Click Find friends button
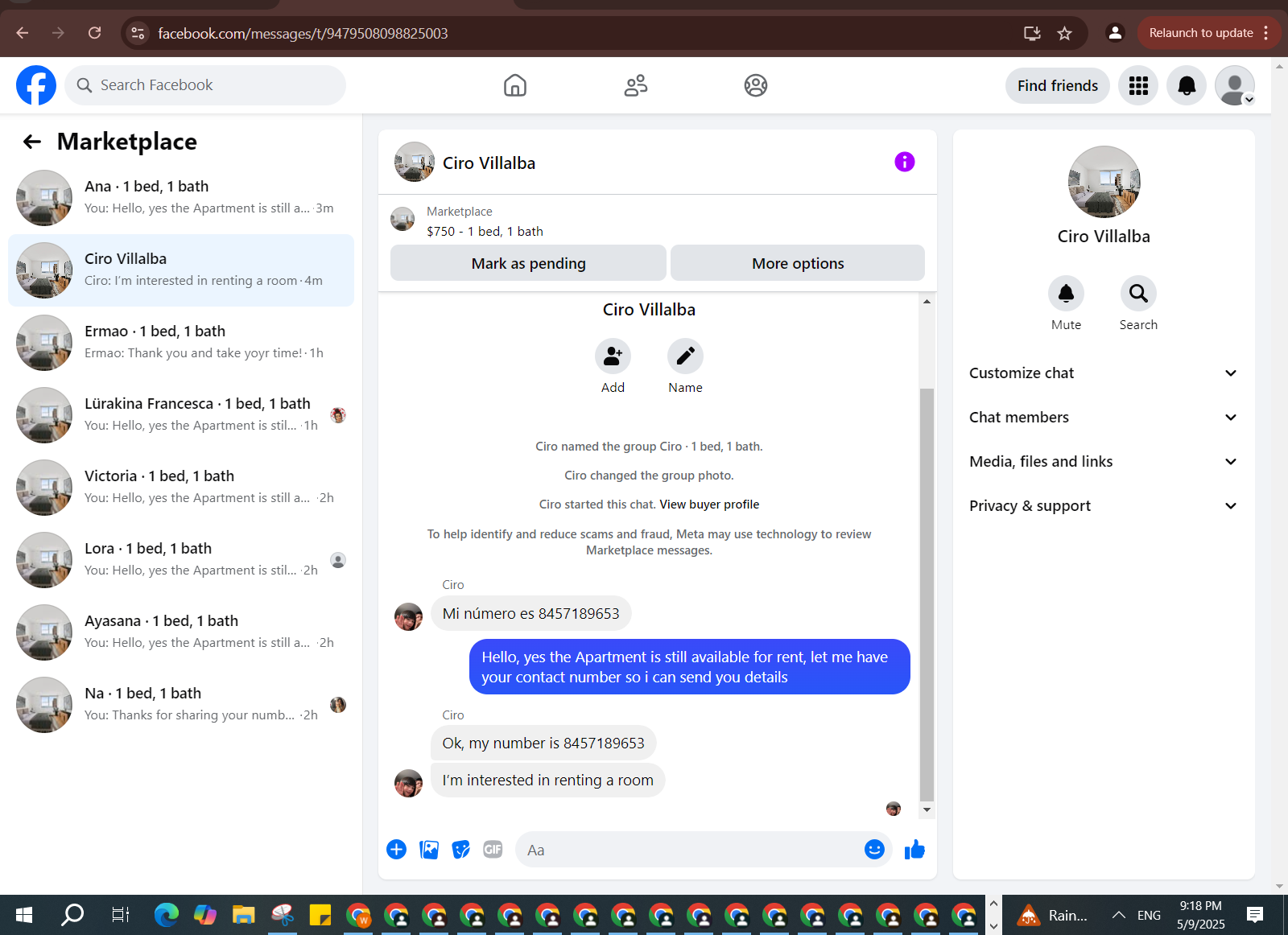Screen dimensions: 1288x935 click(x=1057, y=85)
